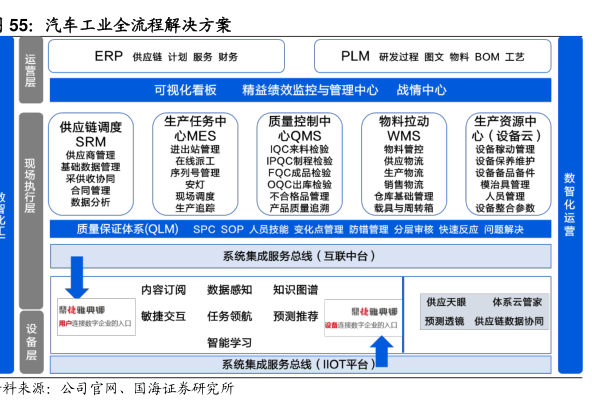The height and width of the screenshot is (405, 592).
Task: Click '体系云管家' in the gray box
Action: click(x=517, y=302)
